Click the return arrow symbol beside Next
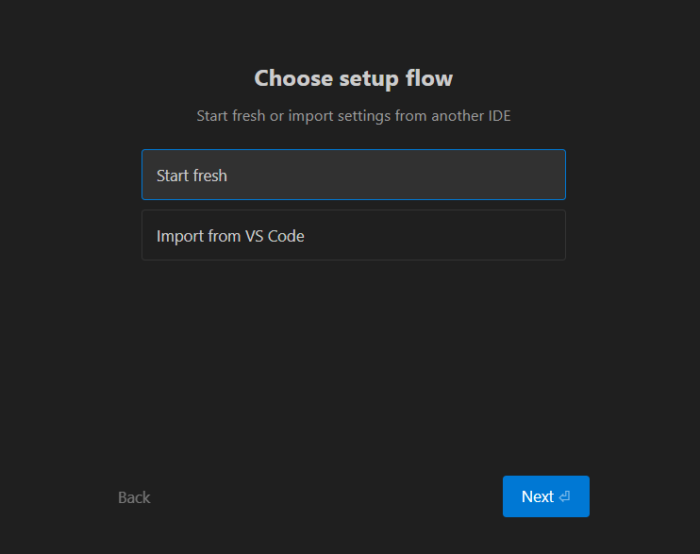This screenshot has height=554, width=700. click(x=565, y=497)
